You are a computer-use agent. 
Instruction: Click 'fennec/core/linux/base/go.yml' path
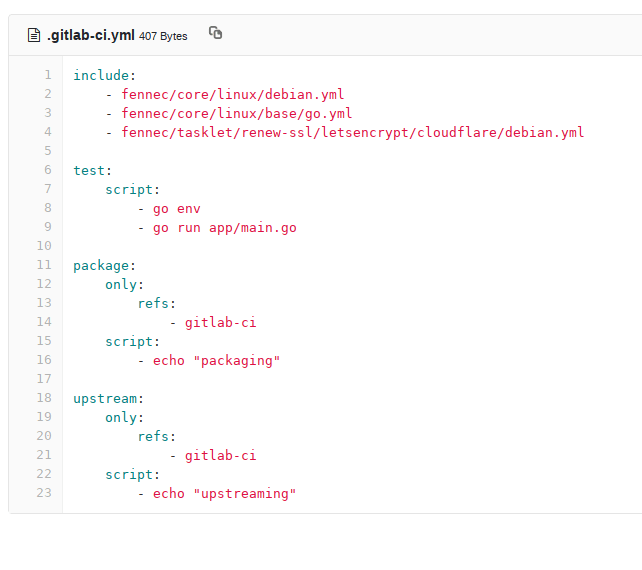tap(237, 113)
